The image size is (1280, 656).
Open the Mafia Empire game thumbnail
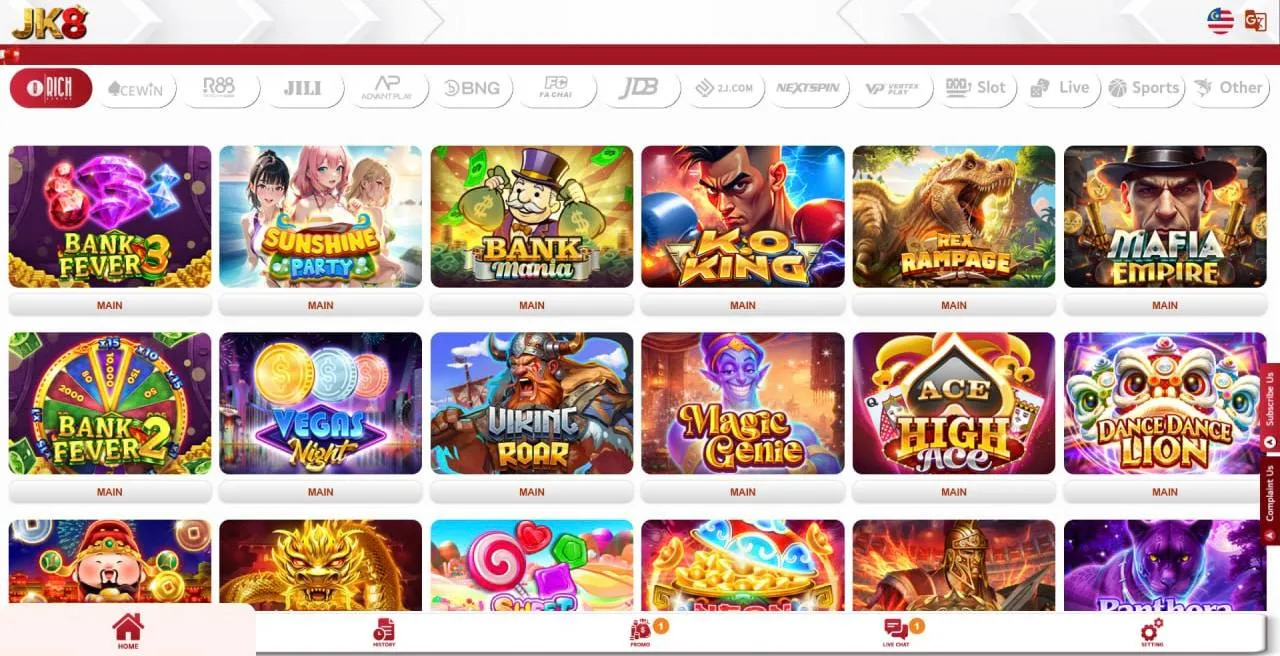click(1165, 217)
